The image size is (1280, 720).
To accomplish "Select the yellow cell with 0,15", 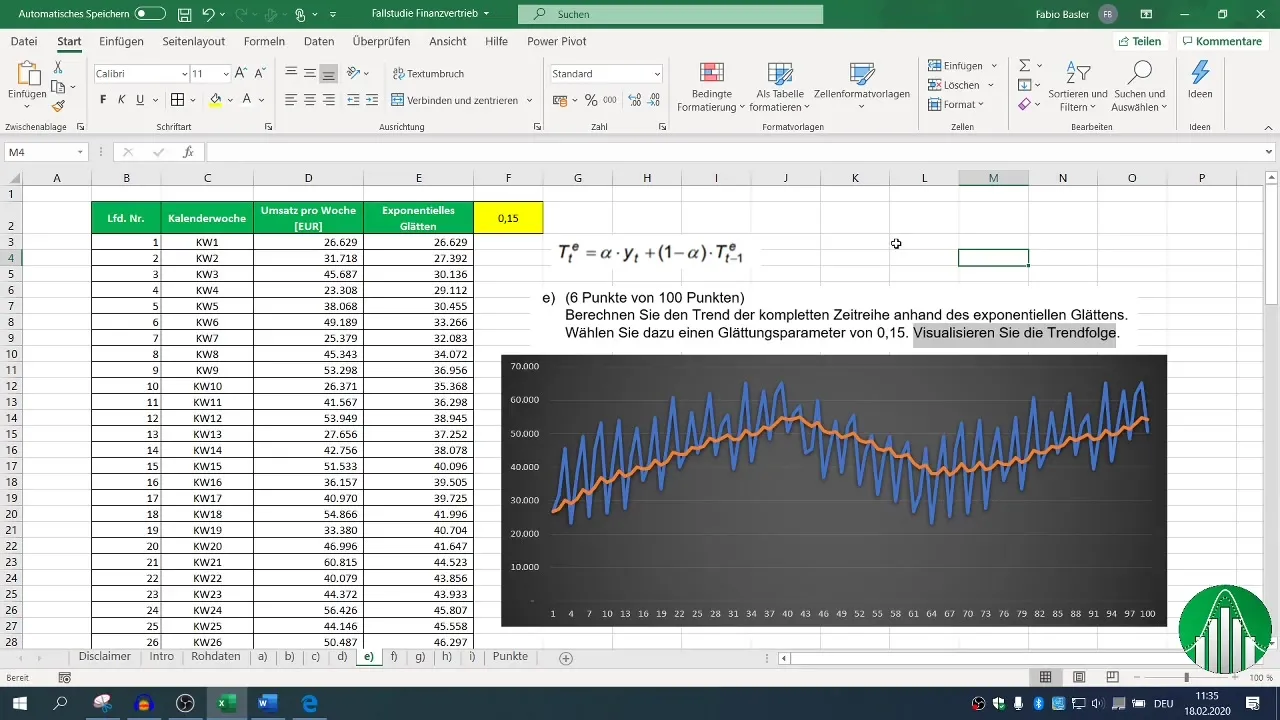I will (x=508, y=218).
